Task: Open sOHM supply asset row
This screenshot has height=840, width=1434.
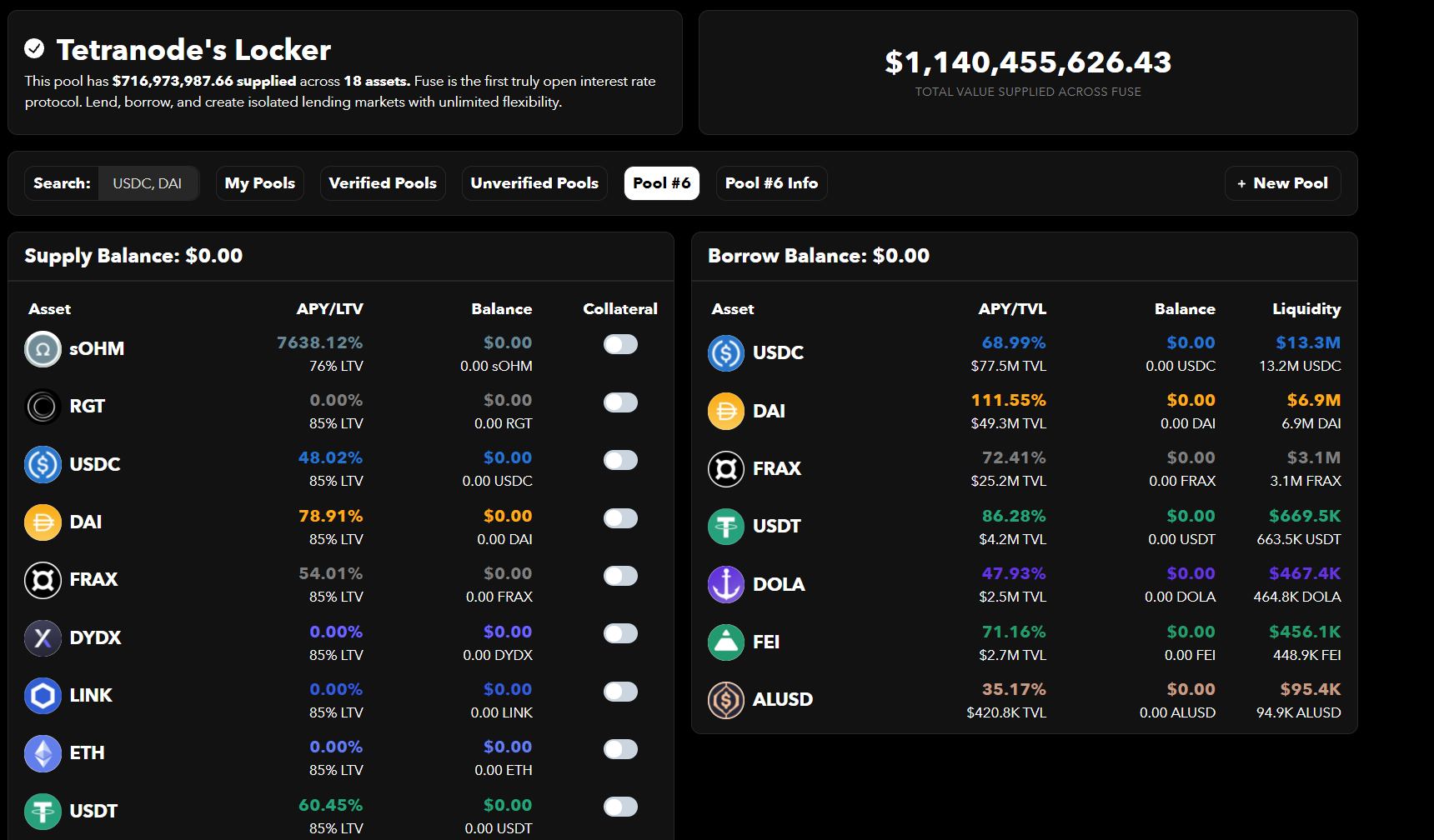Action: click(341, 353)
